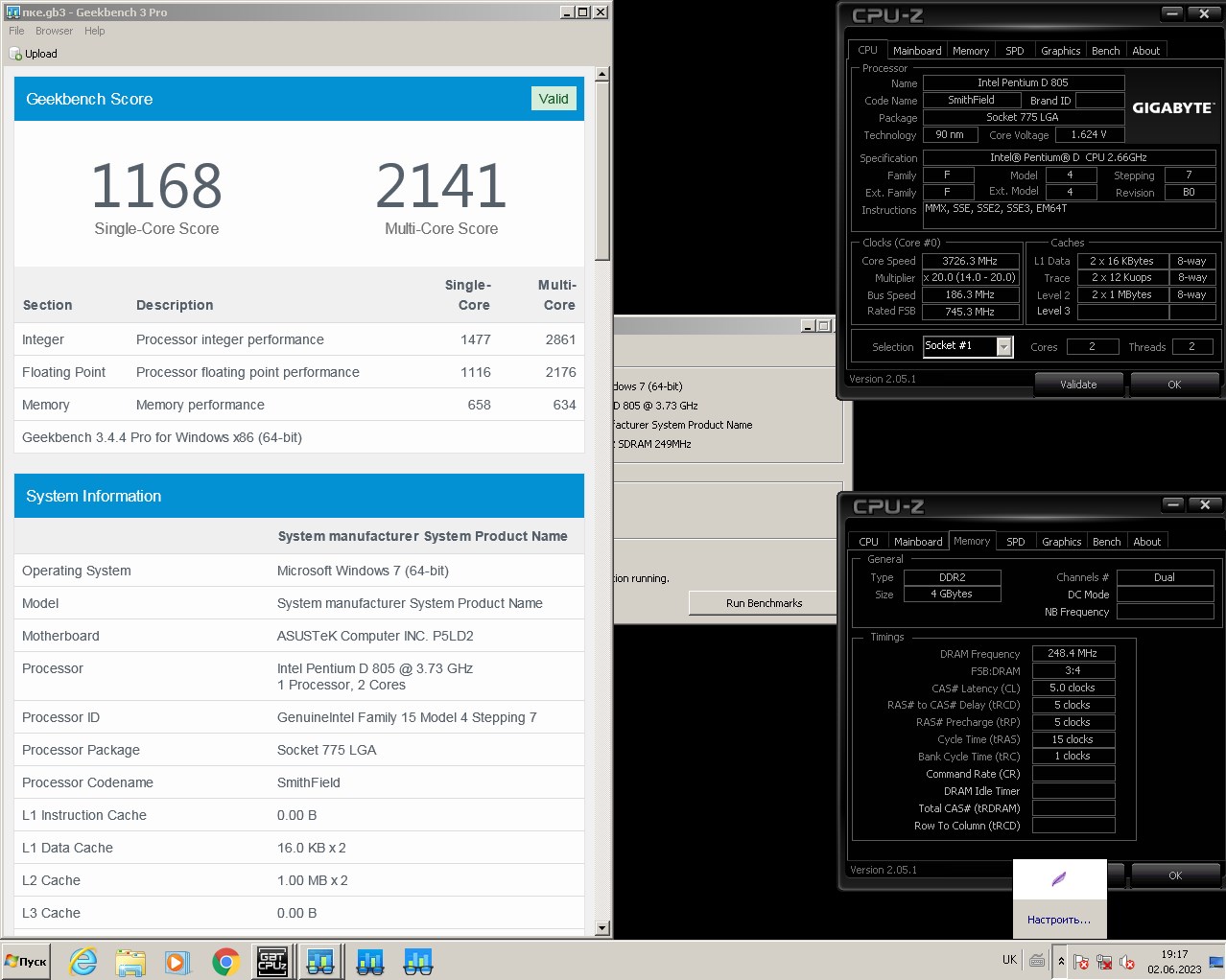The width and height of the screenshot is (1226, 980).
Task: Open Mainboard tab in bottom CPU-Z window
Action: [918, 542]
